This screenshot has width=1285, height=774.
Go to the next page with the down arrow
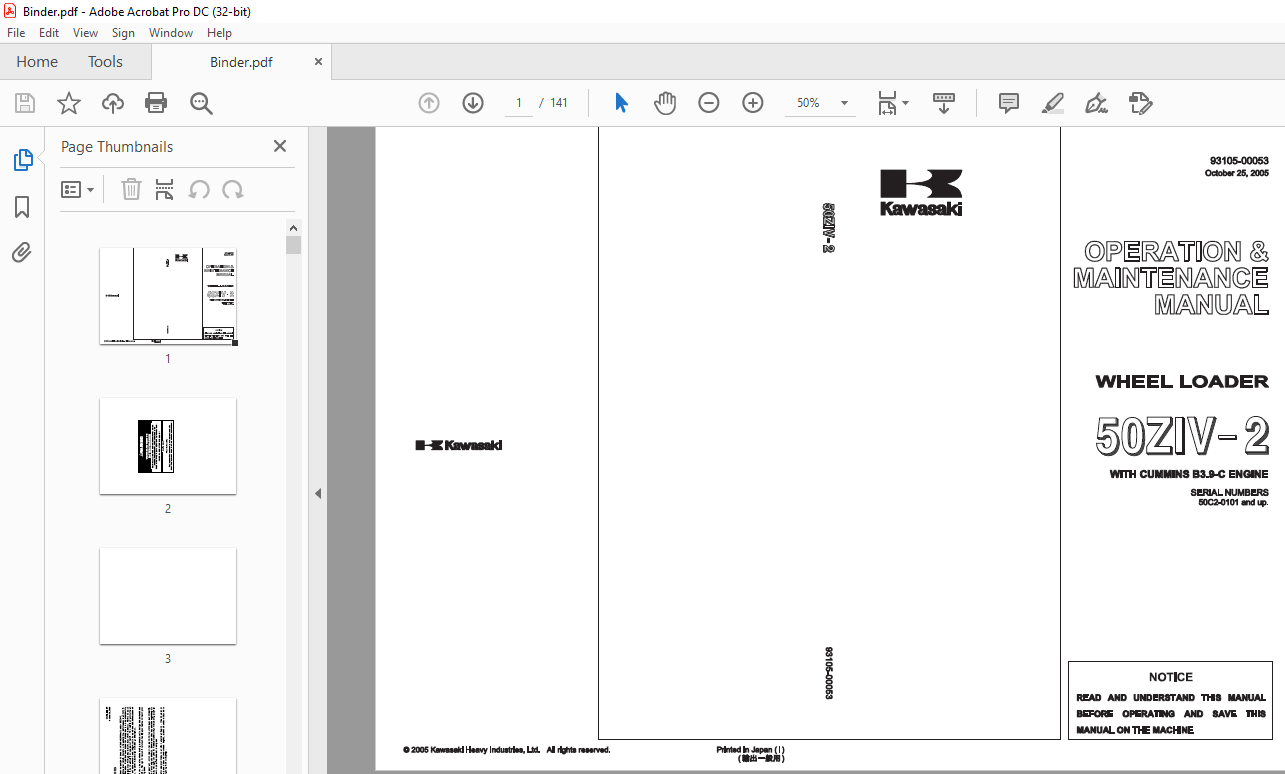(473, 103)
